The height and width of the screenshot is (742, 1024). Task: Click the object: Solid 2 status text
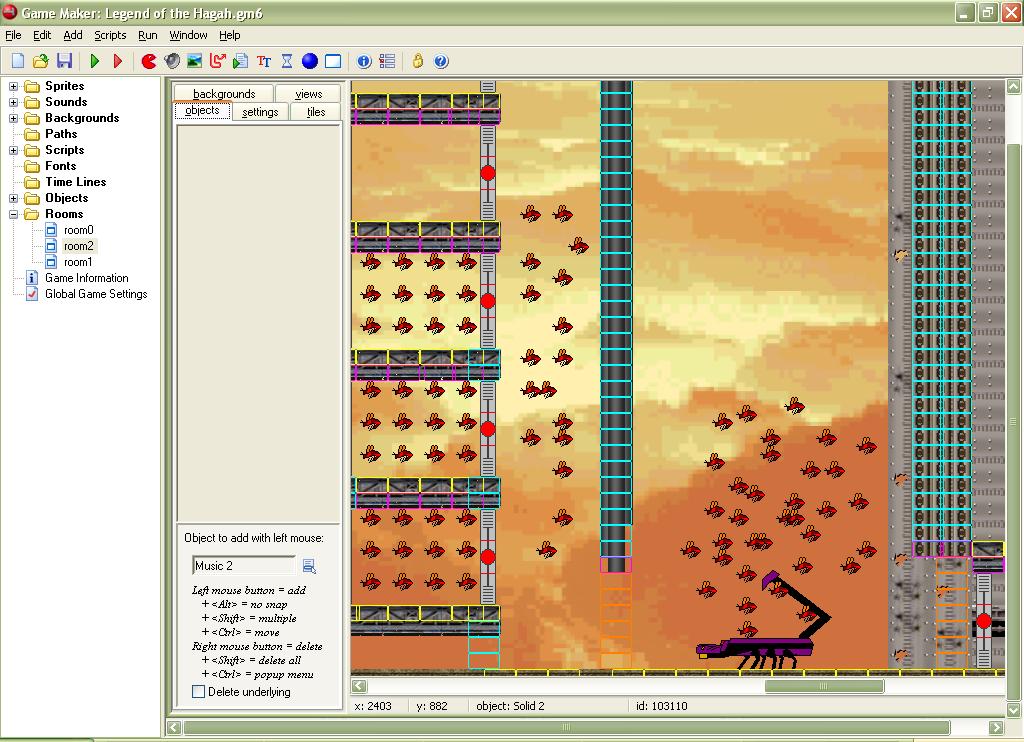(x=510, y=706)
